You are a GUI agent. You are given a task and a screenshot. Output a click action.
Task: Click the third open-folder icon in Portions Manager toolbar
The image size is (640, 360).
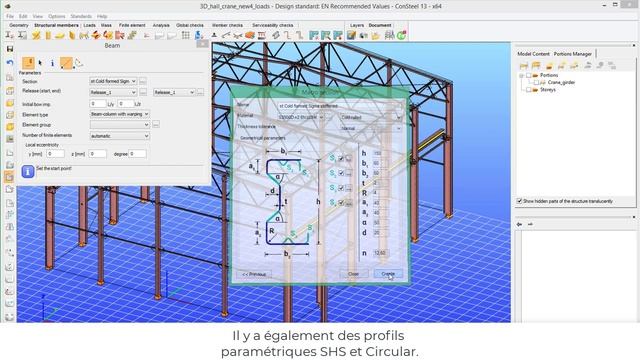pyautogui.click(x=549, y=65)
